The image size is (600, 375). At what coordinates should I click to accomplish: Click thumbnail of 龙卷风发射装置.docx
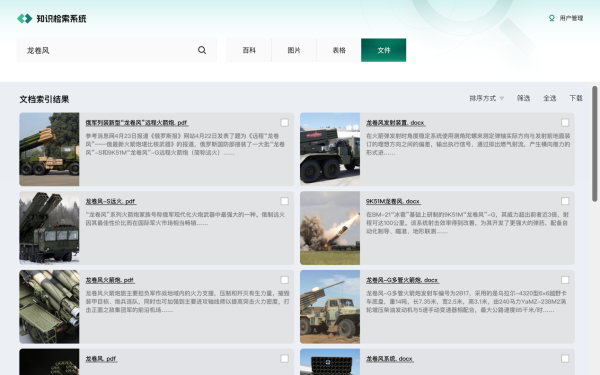[330, 149]
